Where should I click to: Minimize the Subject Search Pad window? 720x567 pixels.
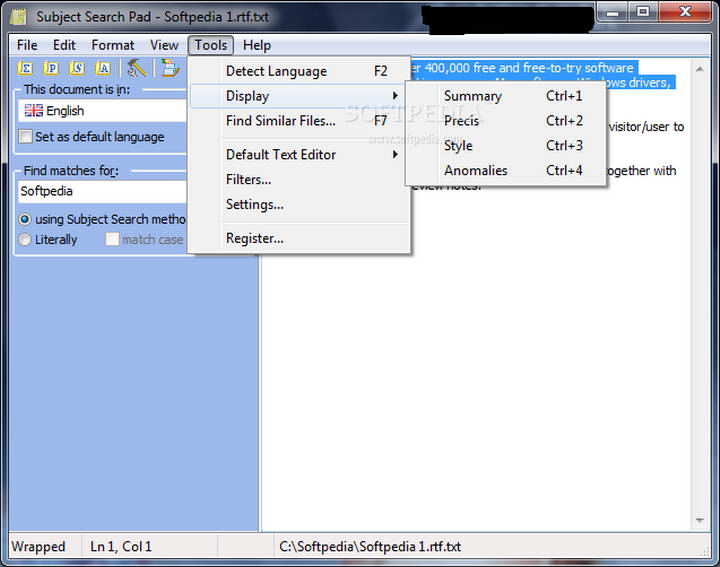tap(612, 12)
